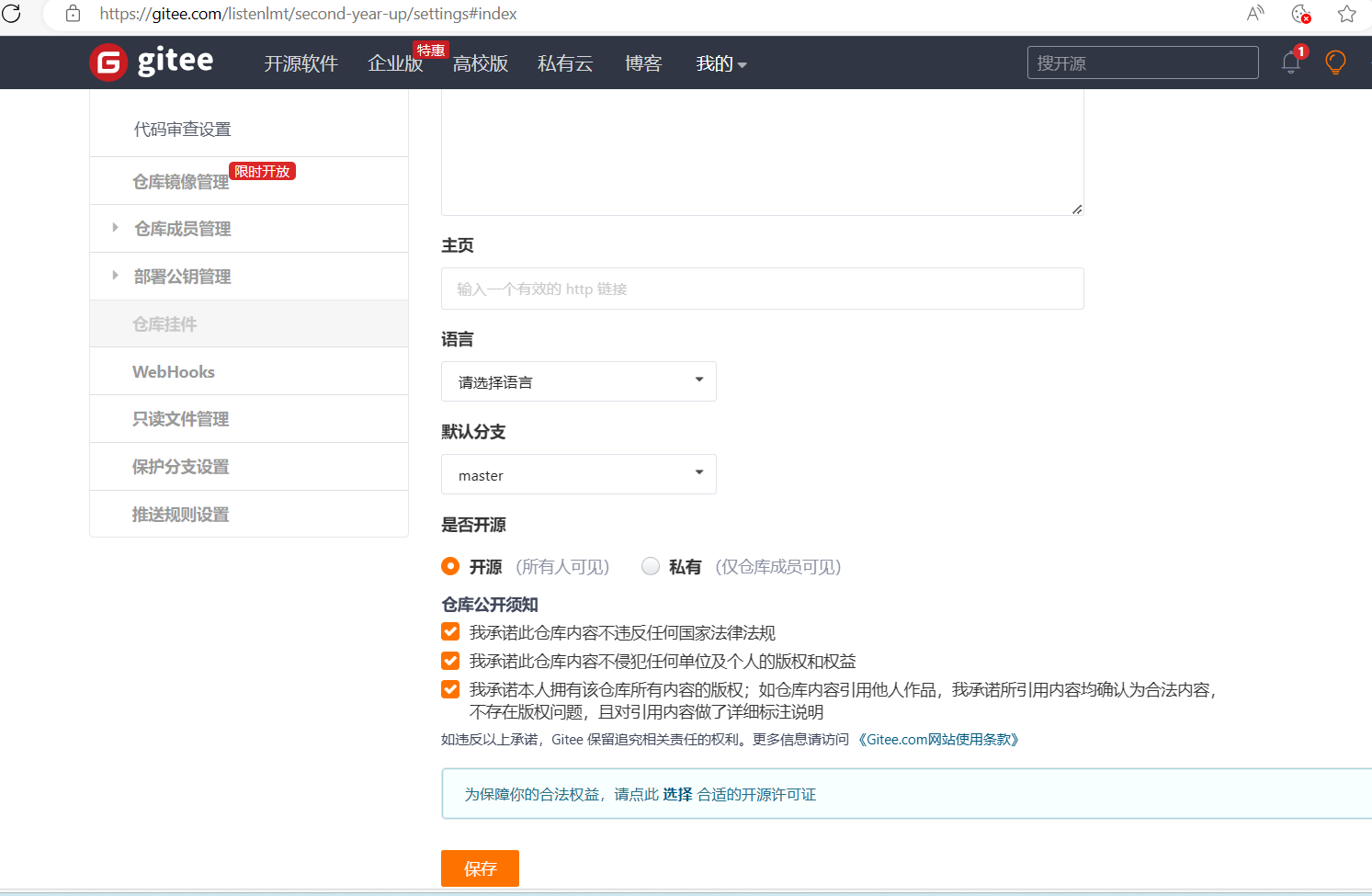Open 博客 in top navigation
Image resolution: width=1372 pixels, height=896 pixels.
click(x=643, y=63)
